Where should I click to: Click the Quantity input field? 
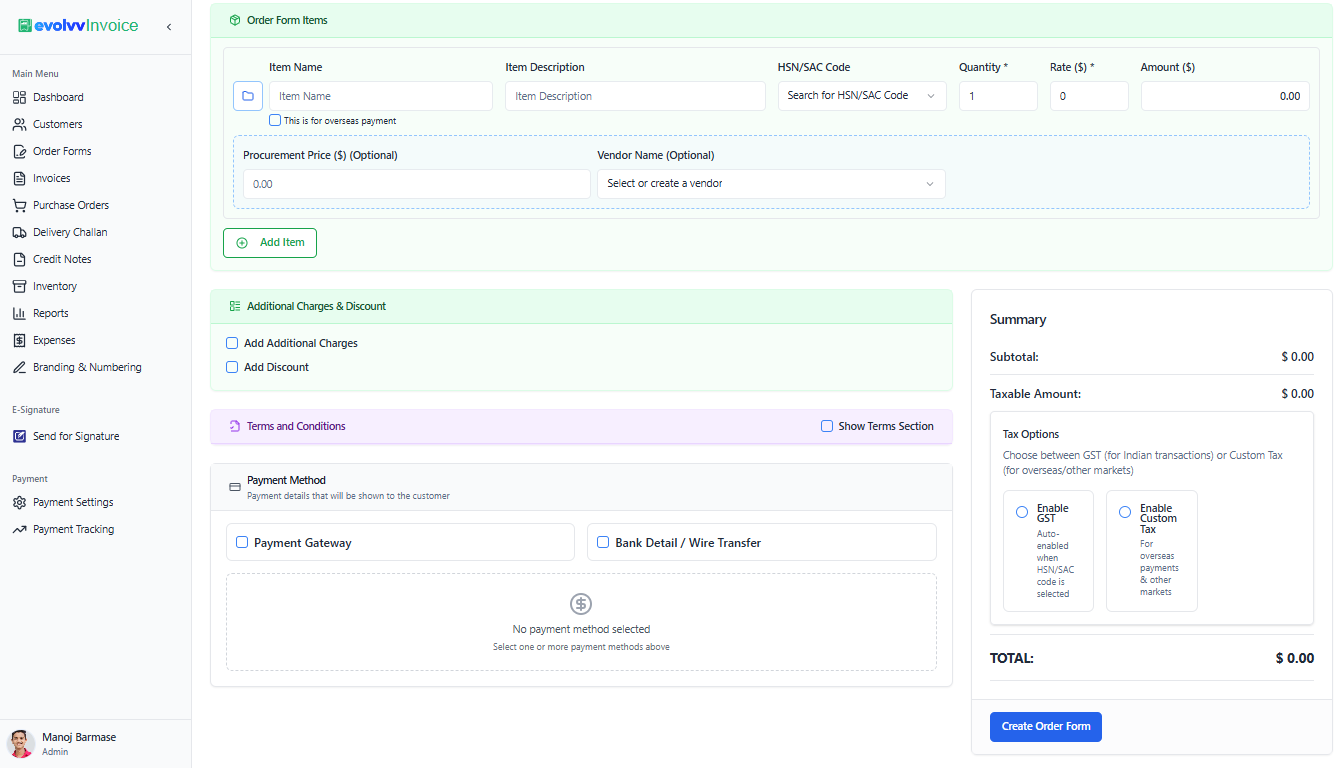pyautogui.click(x=998, y=96)
